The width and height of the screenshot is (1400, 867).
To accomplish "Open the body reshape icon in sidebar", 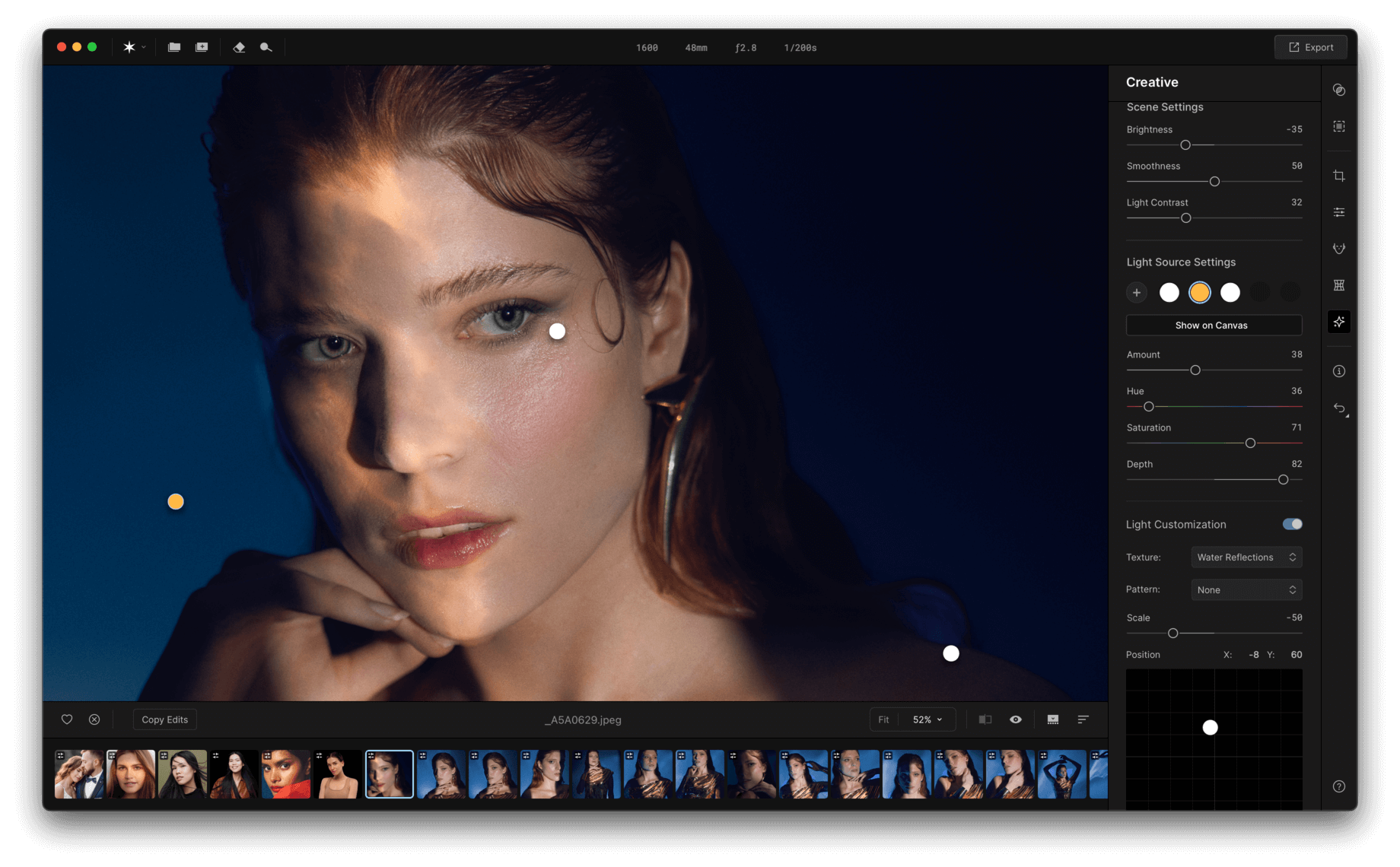I will pyautogui.click(x=1339, y=285).
